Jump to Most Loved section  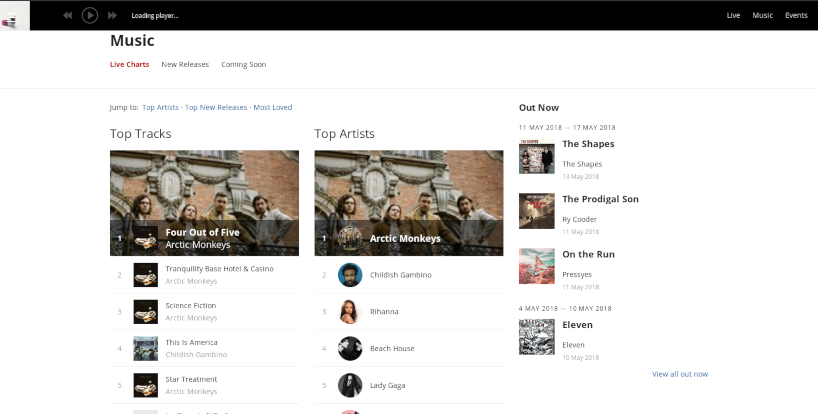coord(273,107)
